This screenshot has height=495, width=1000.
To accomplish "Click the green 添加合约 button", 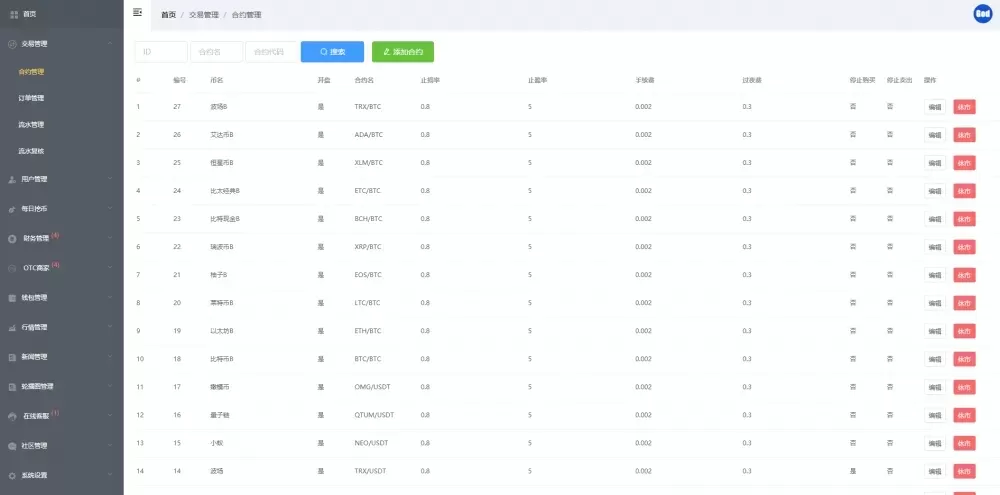I will (x=403, y=51).
